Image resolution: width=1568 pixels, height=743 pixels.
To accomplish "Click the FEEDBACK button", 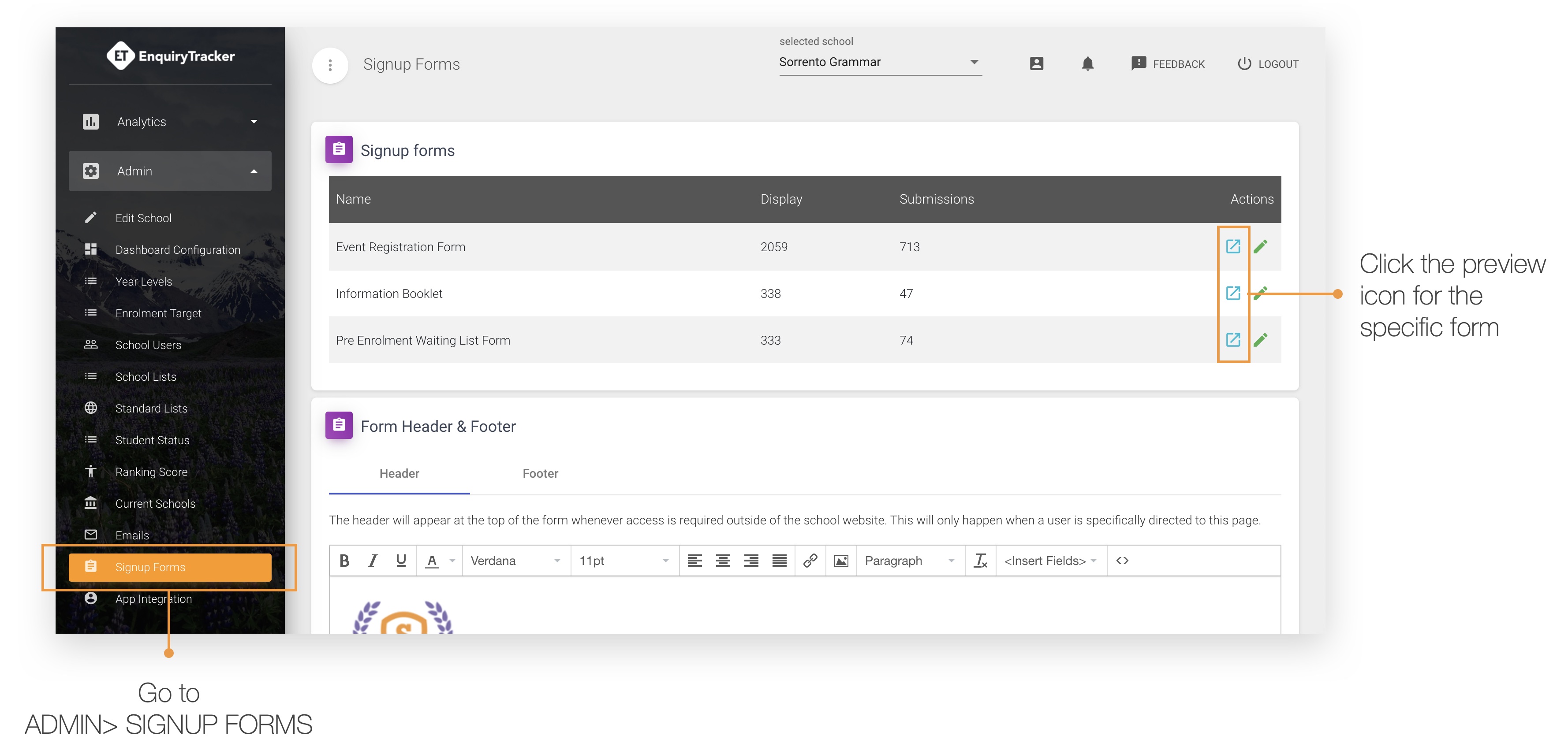I will [x=1168, y=64].
